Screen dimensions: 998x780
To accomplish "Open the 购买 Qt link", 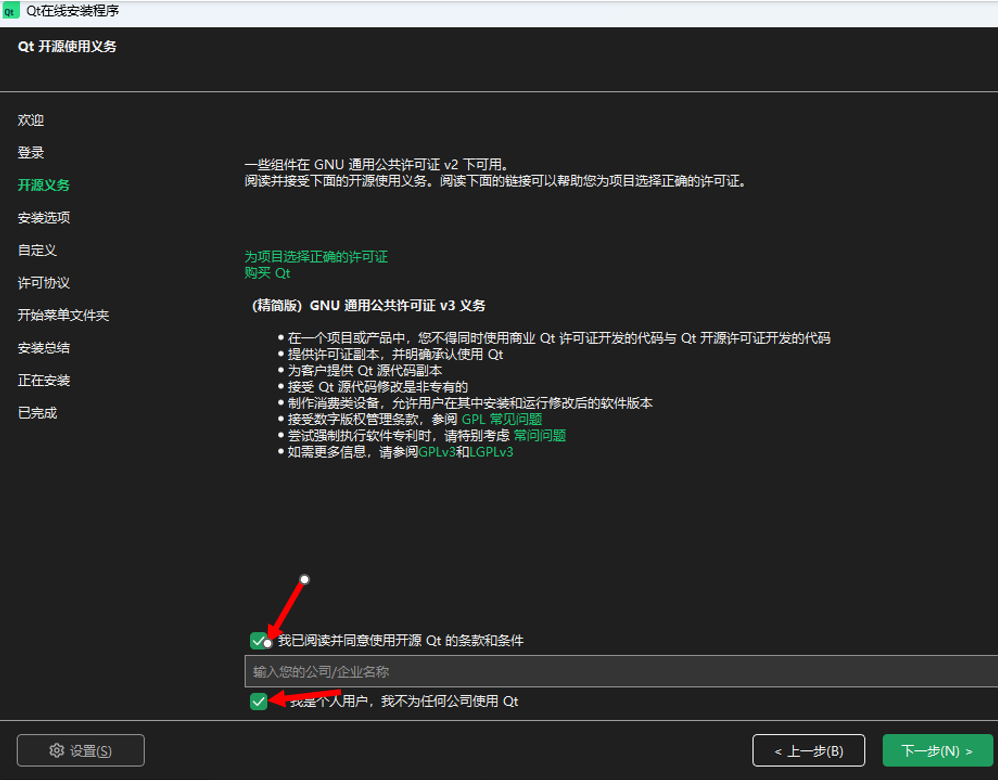I will click(x=267, y=273).
